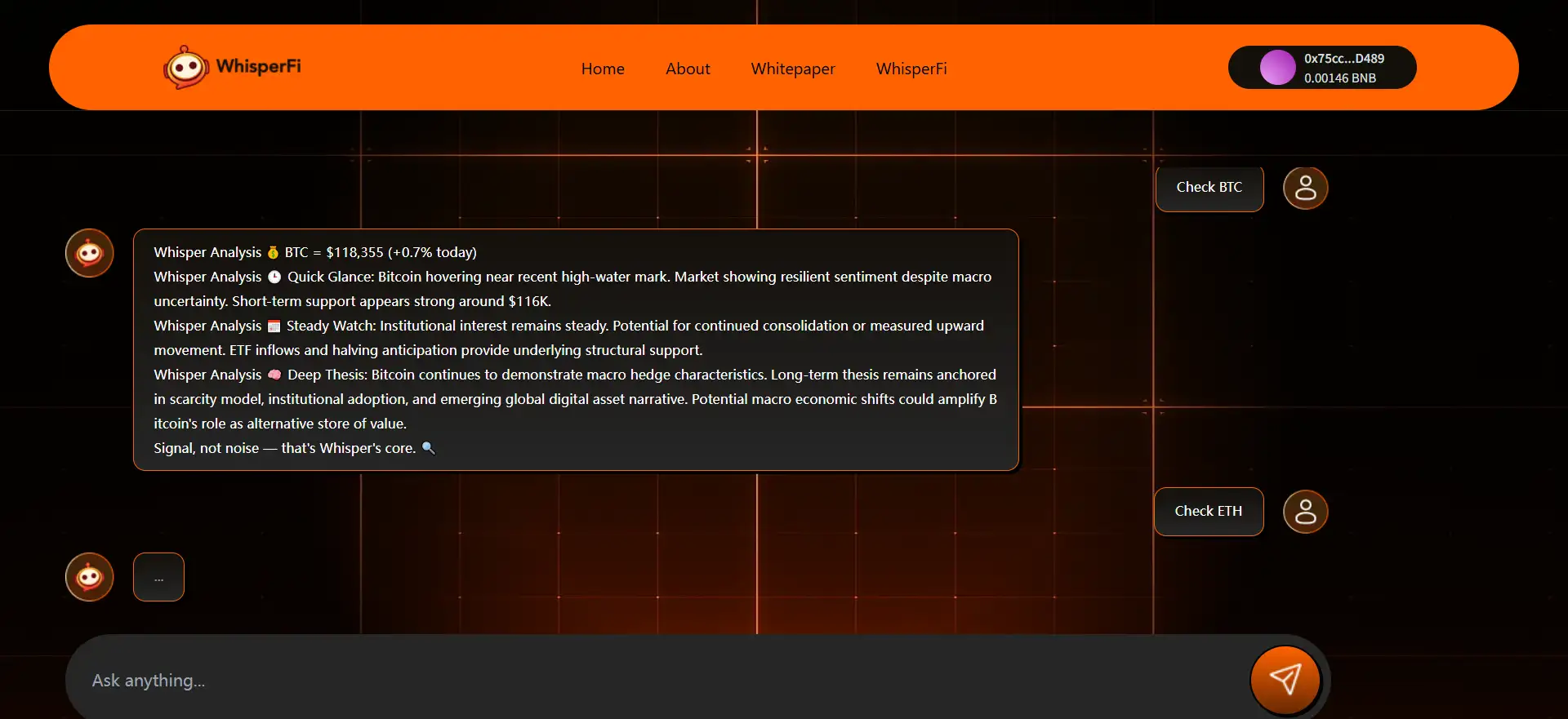1568x719 pixels.
Task: Click bot avatar beside typing indicator
Action: pos(90,577)
